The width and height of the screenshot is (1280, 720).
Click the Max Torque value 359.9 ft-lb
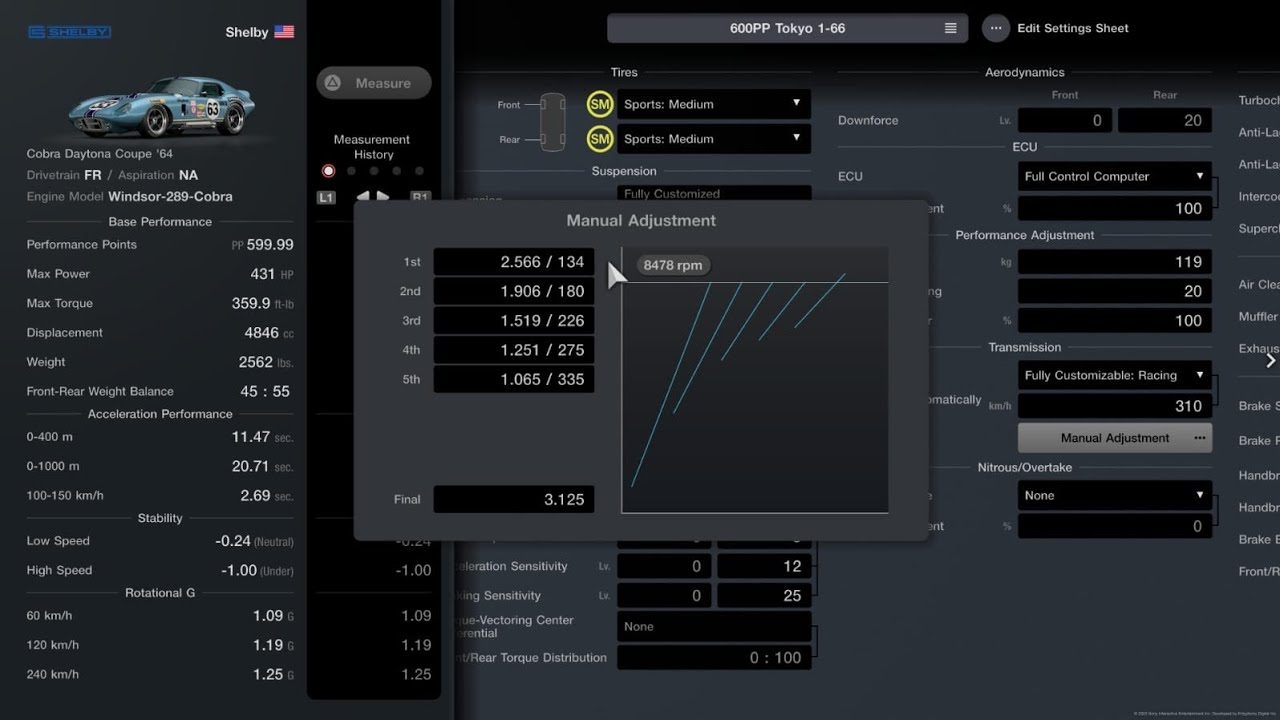point(263,303)
